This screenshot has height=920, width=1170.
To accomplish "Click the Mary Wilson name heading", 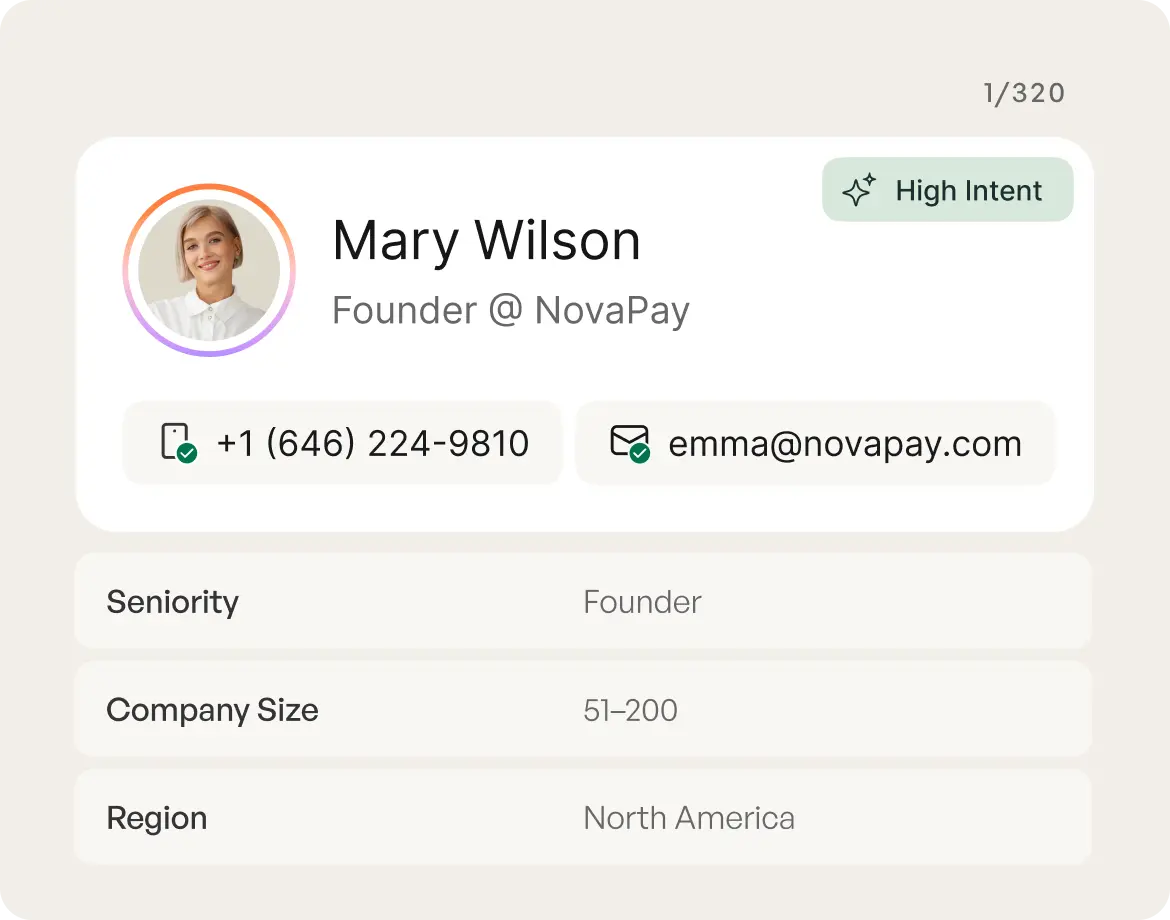I will coord(486,241).
